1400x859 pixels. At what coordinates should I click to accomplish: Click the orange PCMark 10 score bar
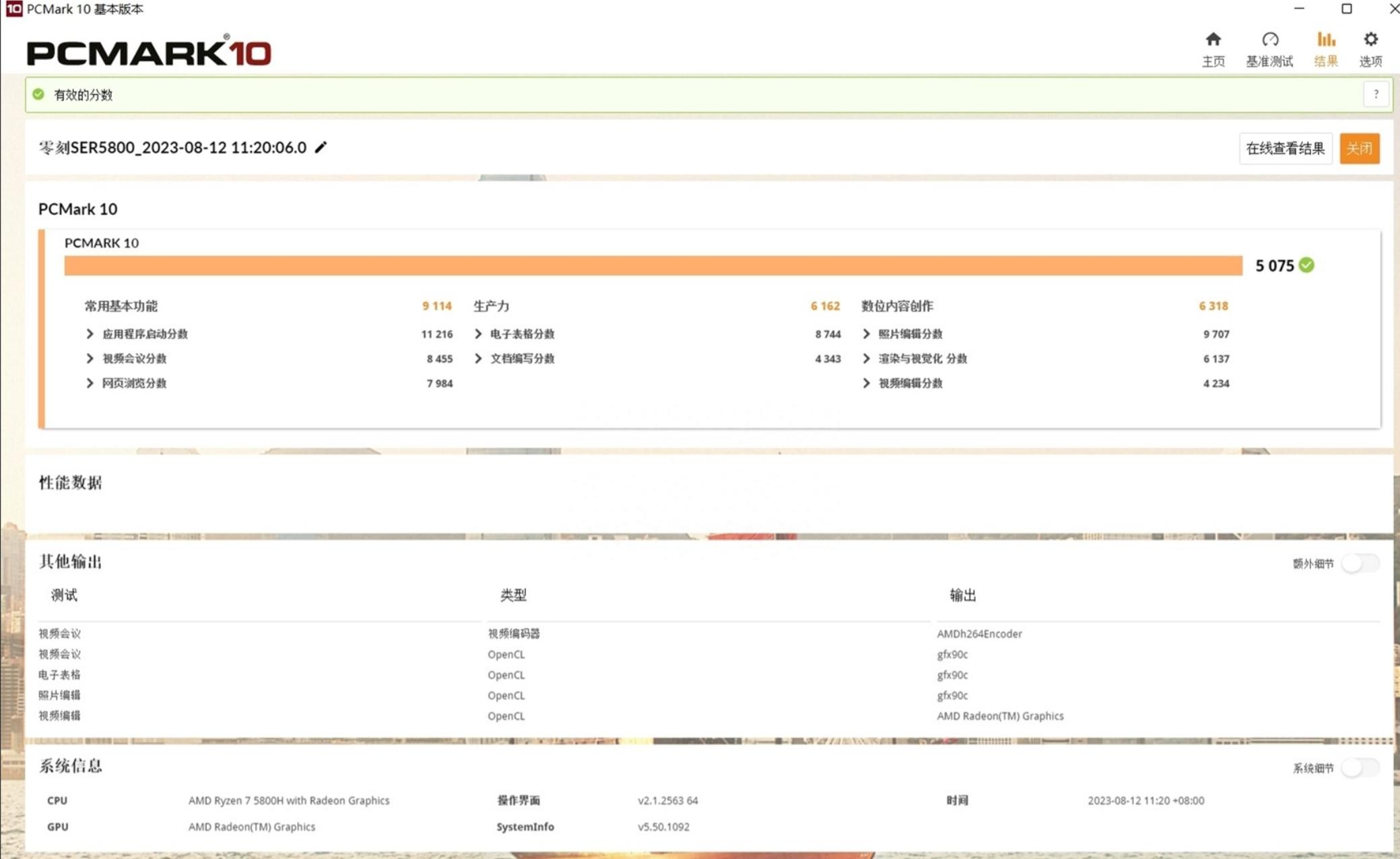pyautogui.click(x=653, y=265)
